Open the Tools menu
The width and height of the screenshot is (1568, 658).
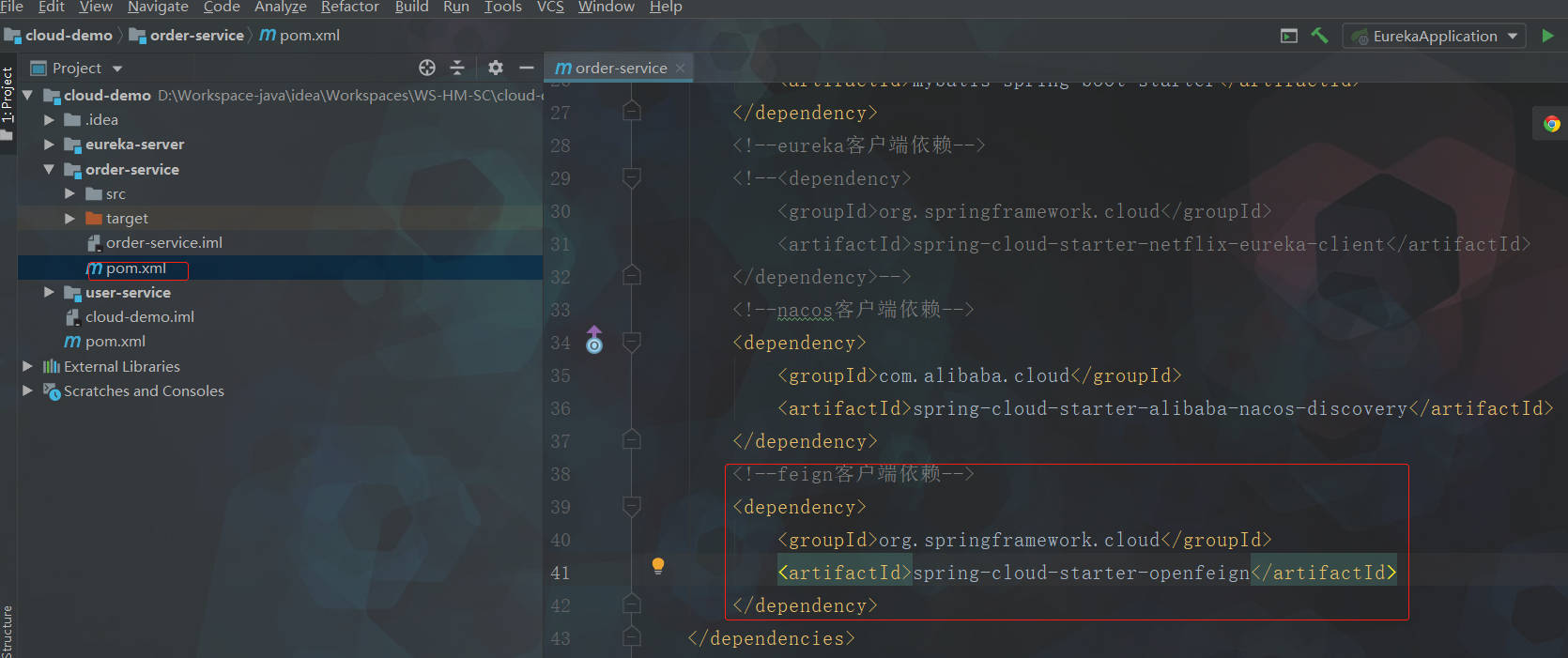(502, 8)
